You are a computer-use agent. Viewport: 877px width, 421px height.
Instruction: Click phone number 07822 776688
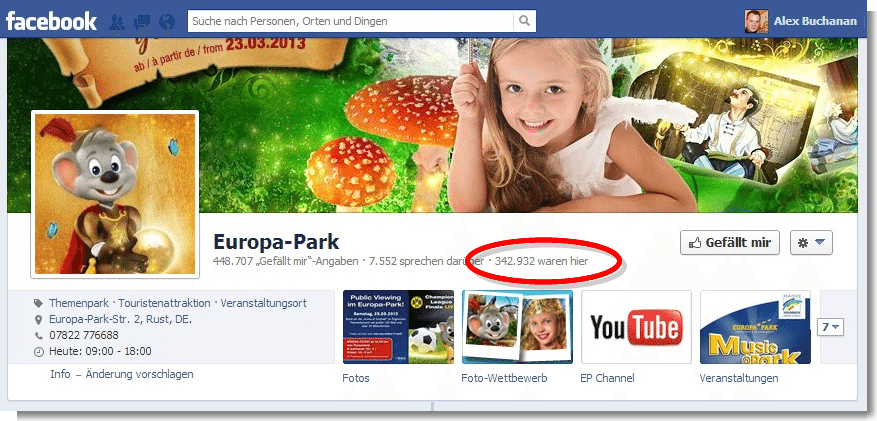pos(84,335)
